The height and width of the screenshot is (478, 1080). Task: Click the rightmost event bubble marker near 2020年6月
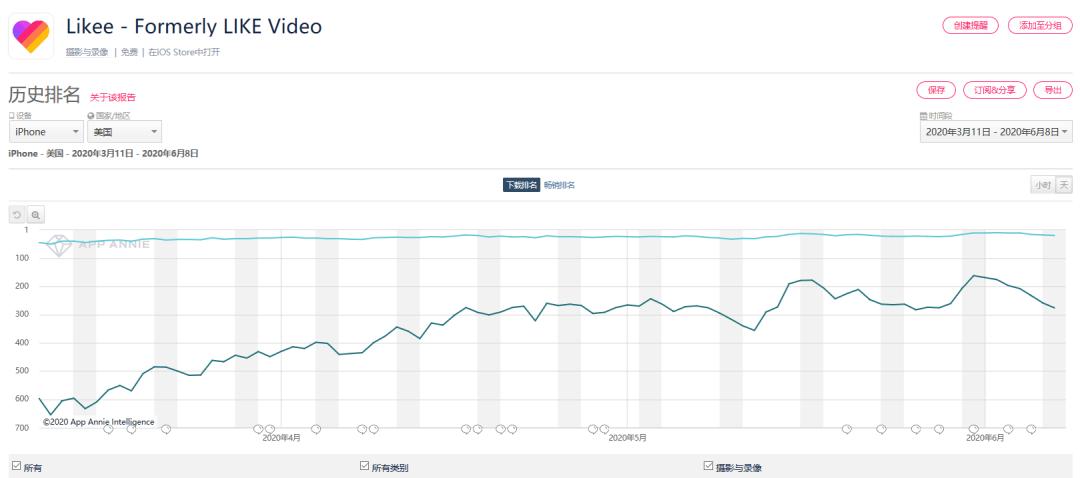[x=1031, y=429]
